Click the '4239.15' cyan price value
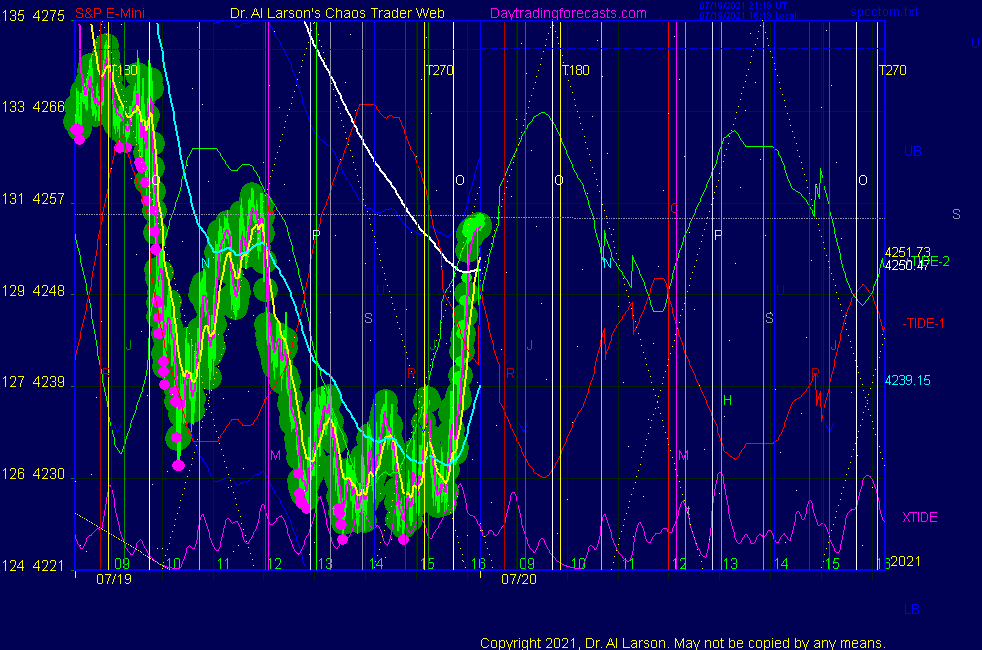982x650 pixels. pos(907,381)
